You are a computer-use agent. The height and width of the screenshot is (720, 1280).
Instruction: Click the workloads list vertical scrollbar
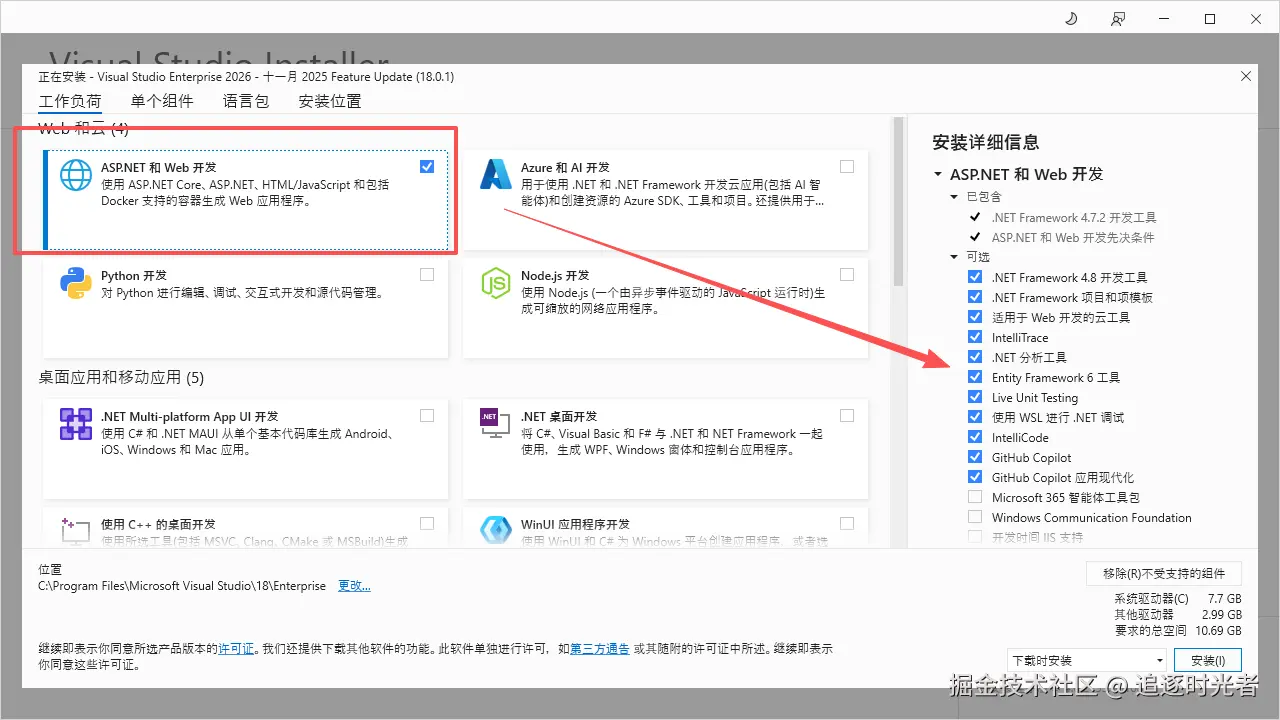pos(898,200)
